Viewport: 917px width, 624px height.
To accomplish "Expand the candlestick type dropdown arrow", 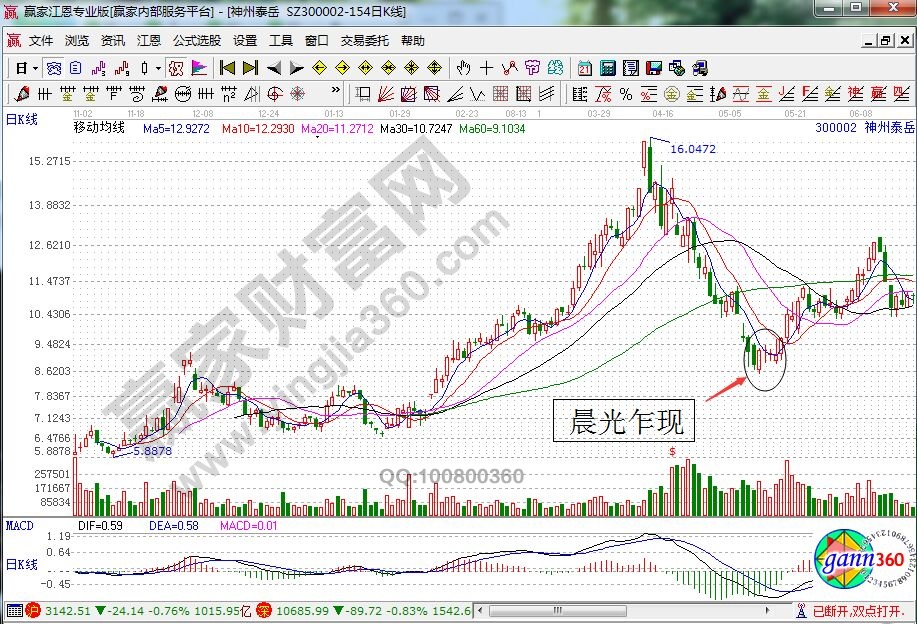I will (x=160, y=68).
